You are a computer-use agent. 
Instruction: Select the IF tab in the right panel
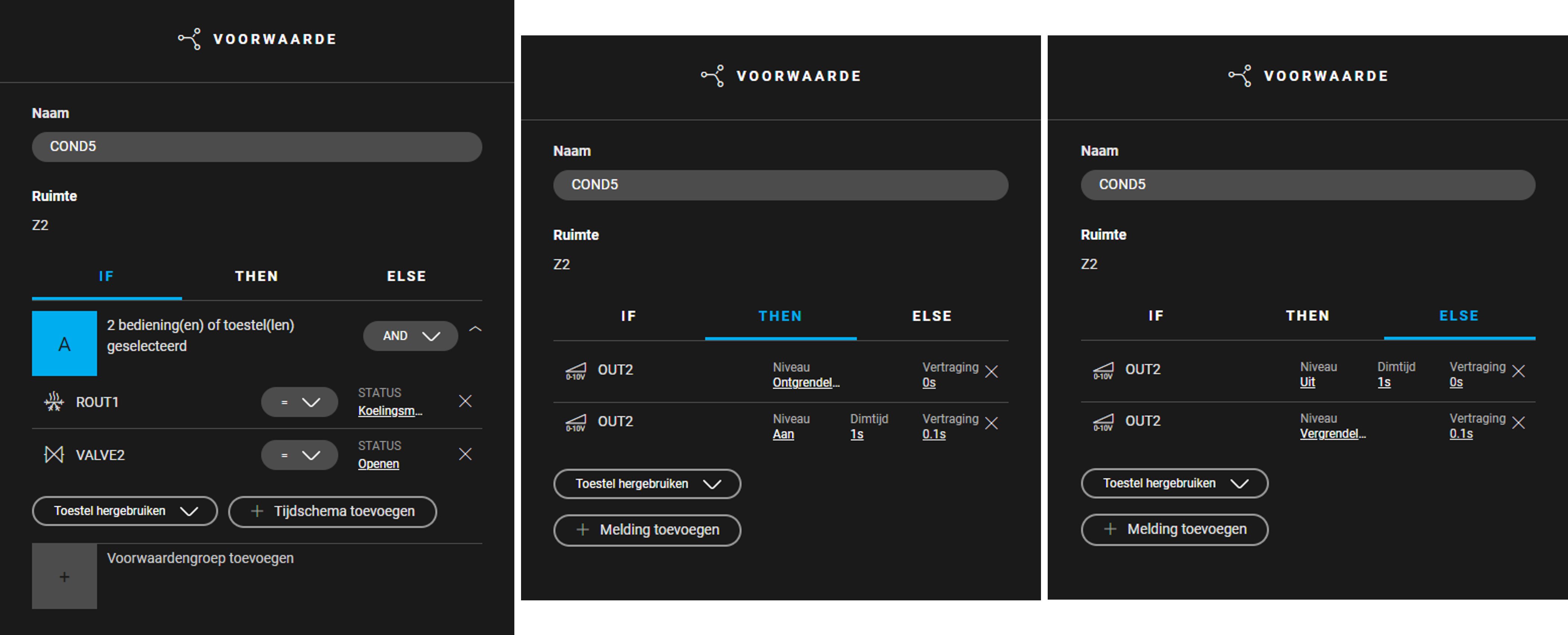[1156, 316]
